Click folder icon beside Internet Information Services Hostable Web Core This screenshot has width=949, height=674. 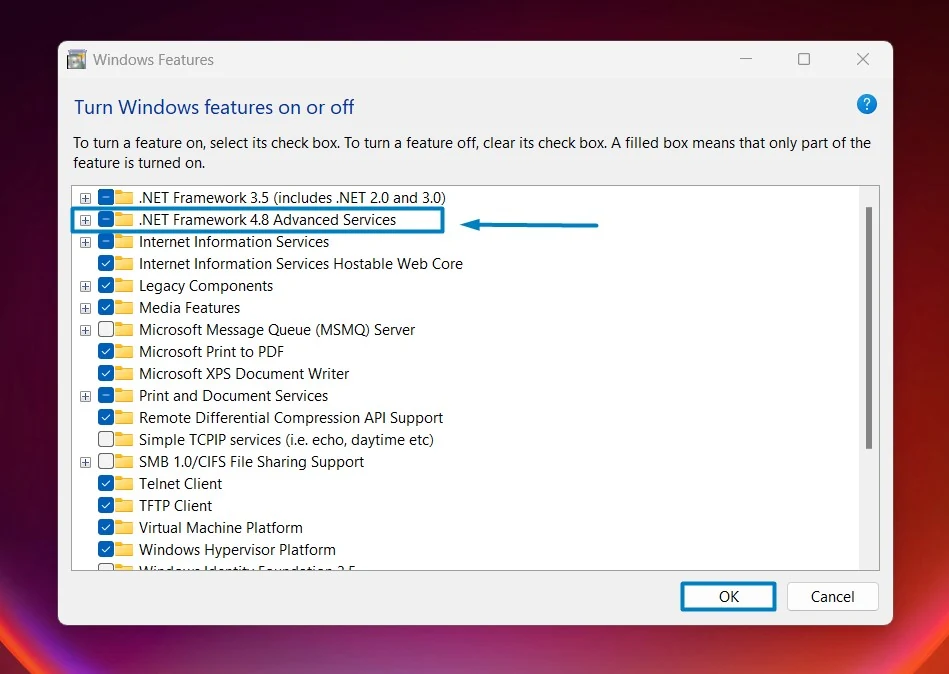pos(124,263)
